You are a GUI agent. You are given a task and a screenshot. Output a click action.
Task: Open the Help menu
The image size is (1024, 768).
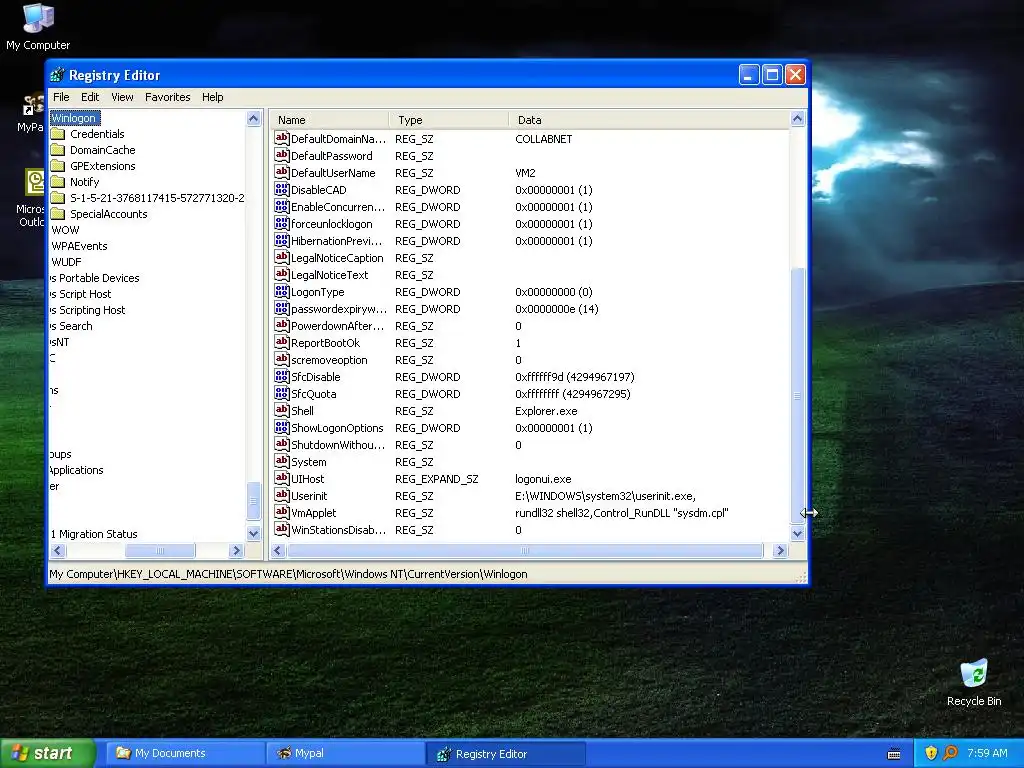tap(212, 97)
